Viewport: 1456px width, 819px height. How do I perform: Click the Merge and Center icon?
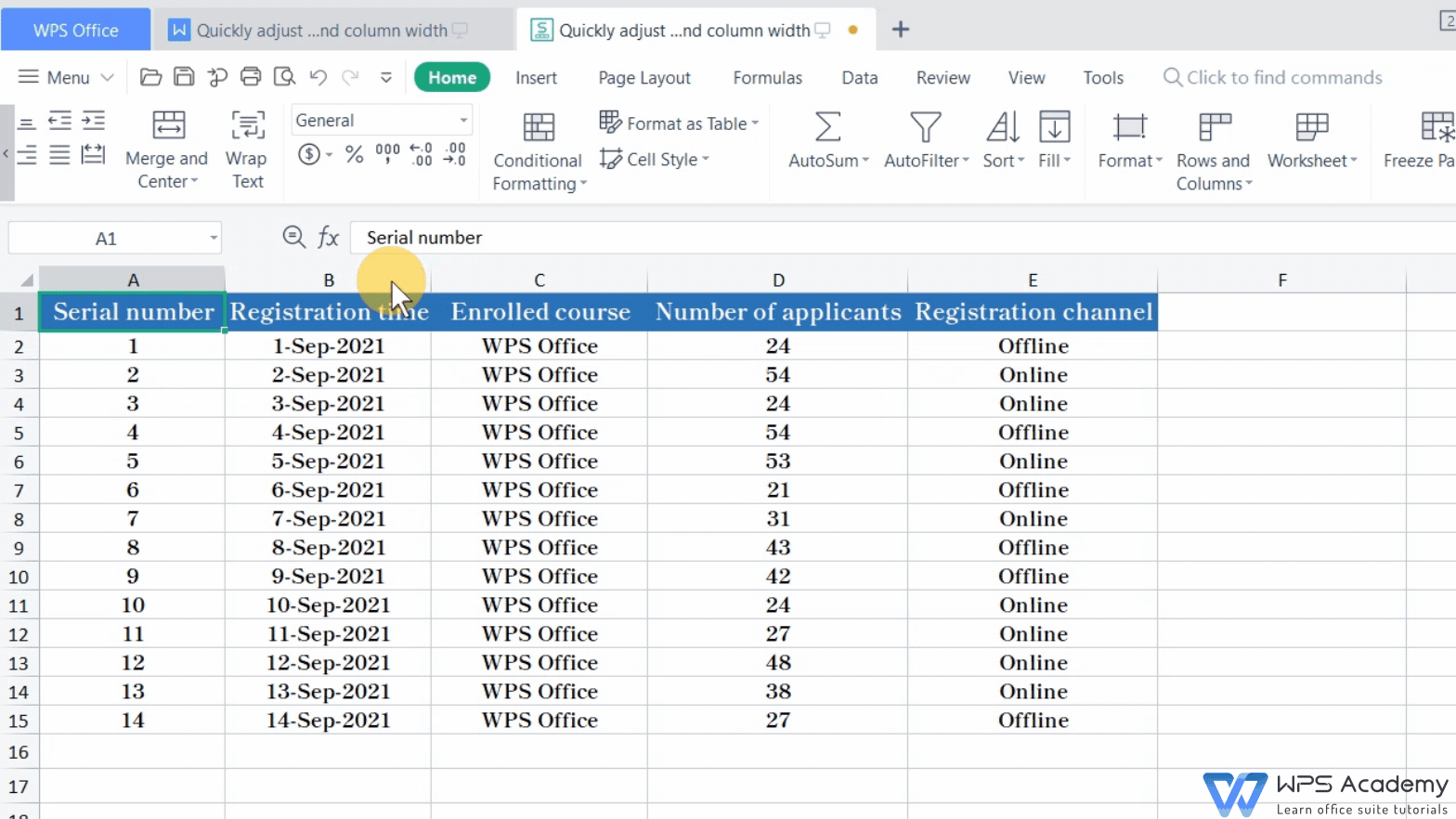click(x=168, y=124)
